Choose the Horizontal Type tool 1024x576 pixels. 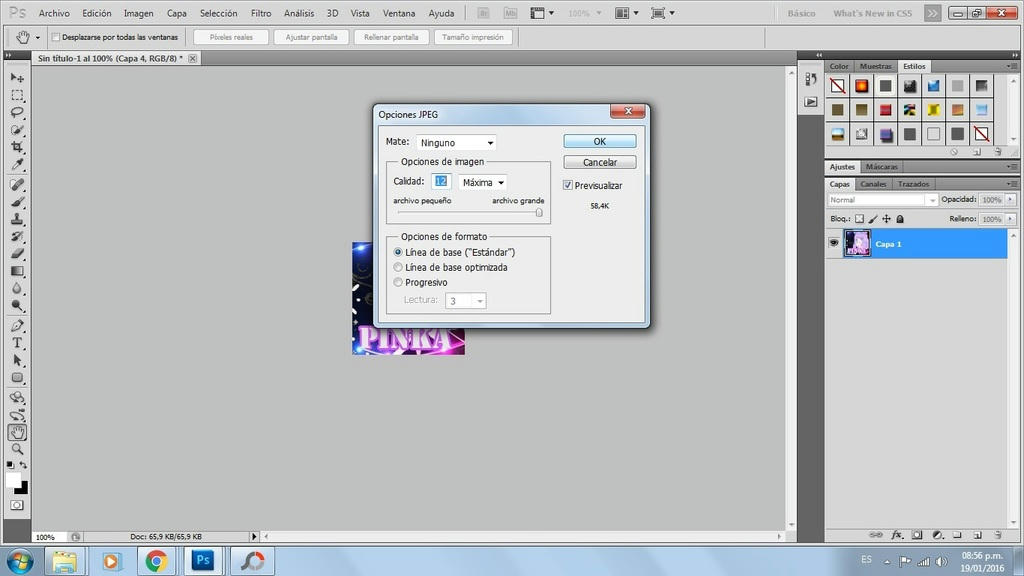(17, 343)
